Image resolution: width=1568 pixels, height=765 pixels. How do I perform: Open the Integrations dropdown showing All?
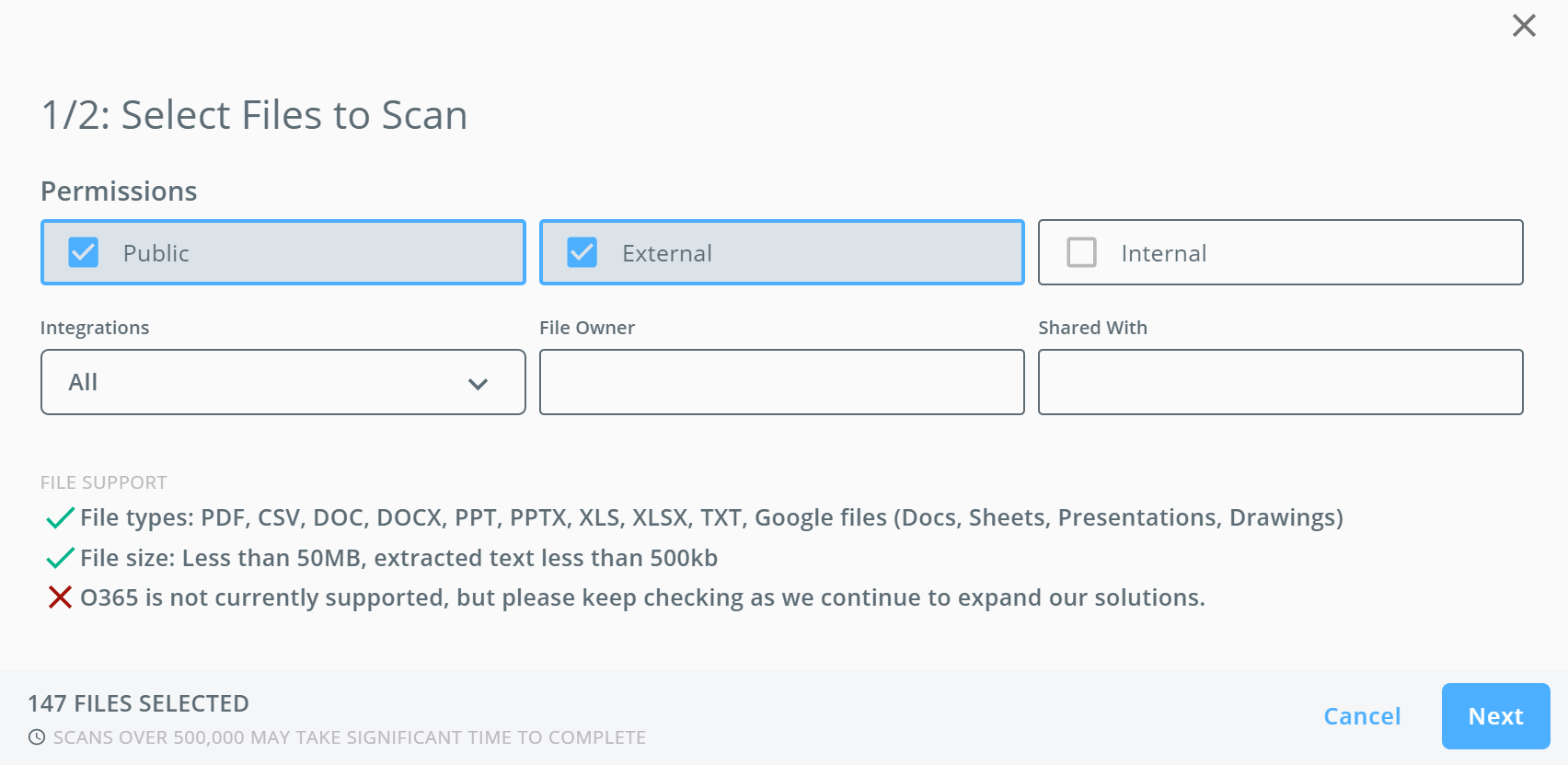[x=283, y=382]
